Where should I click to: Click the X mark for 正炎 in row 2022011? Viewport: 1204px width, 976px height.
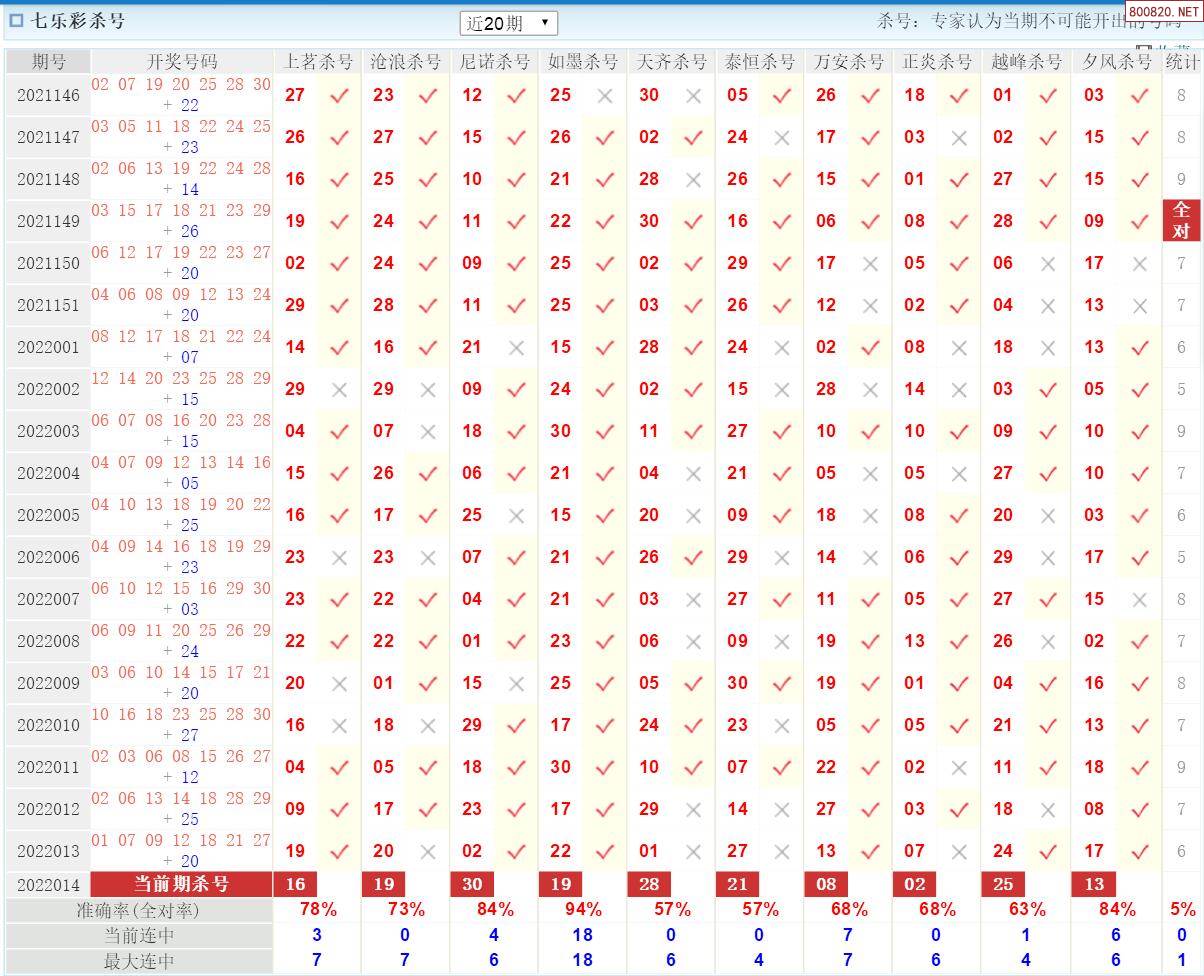(959, 768)
